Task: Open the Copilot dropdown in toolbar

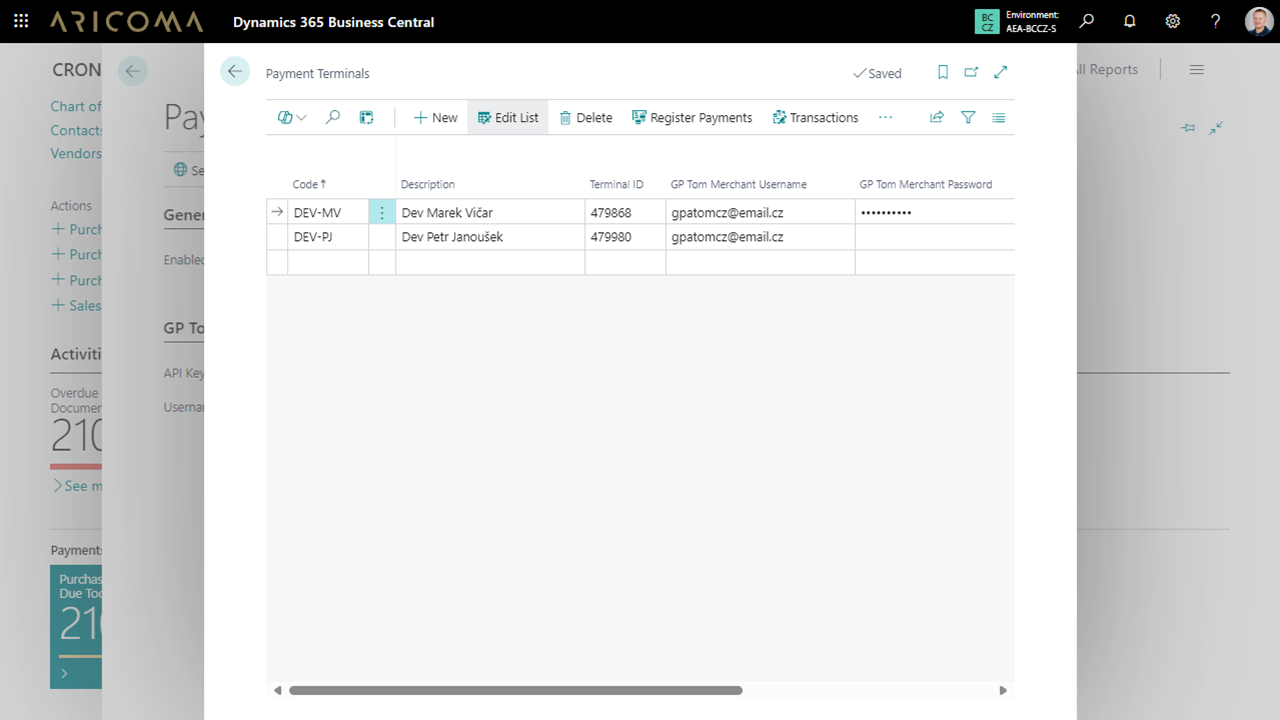Action: [292, 117]
